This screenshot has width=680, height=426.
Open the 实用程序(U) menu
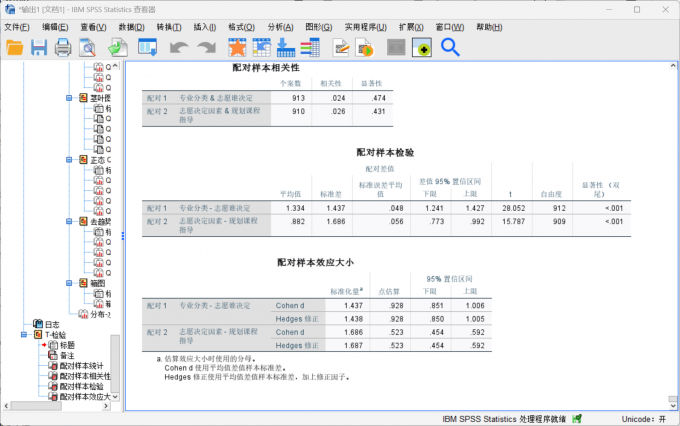click(x=366, y=27)
